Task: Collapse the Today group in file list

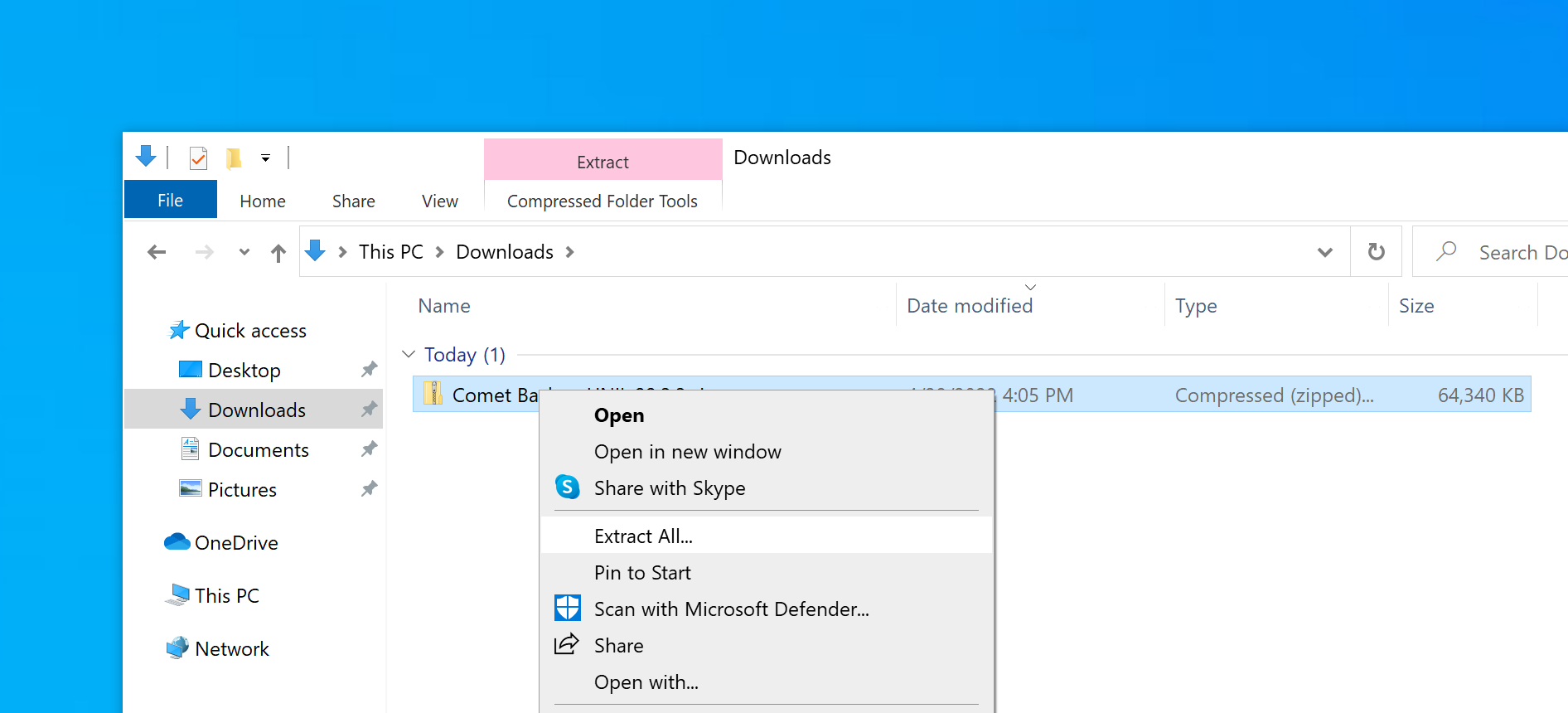Action: pyautogui.click(x=409, y=355)
